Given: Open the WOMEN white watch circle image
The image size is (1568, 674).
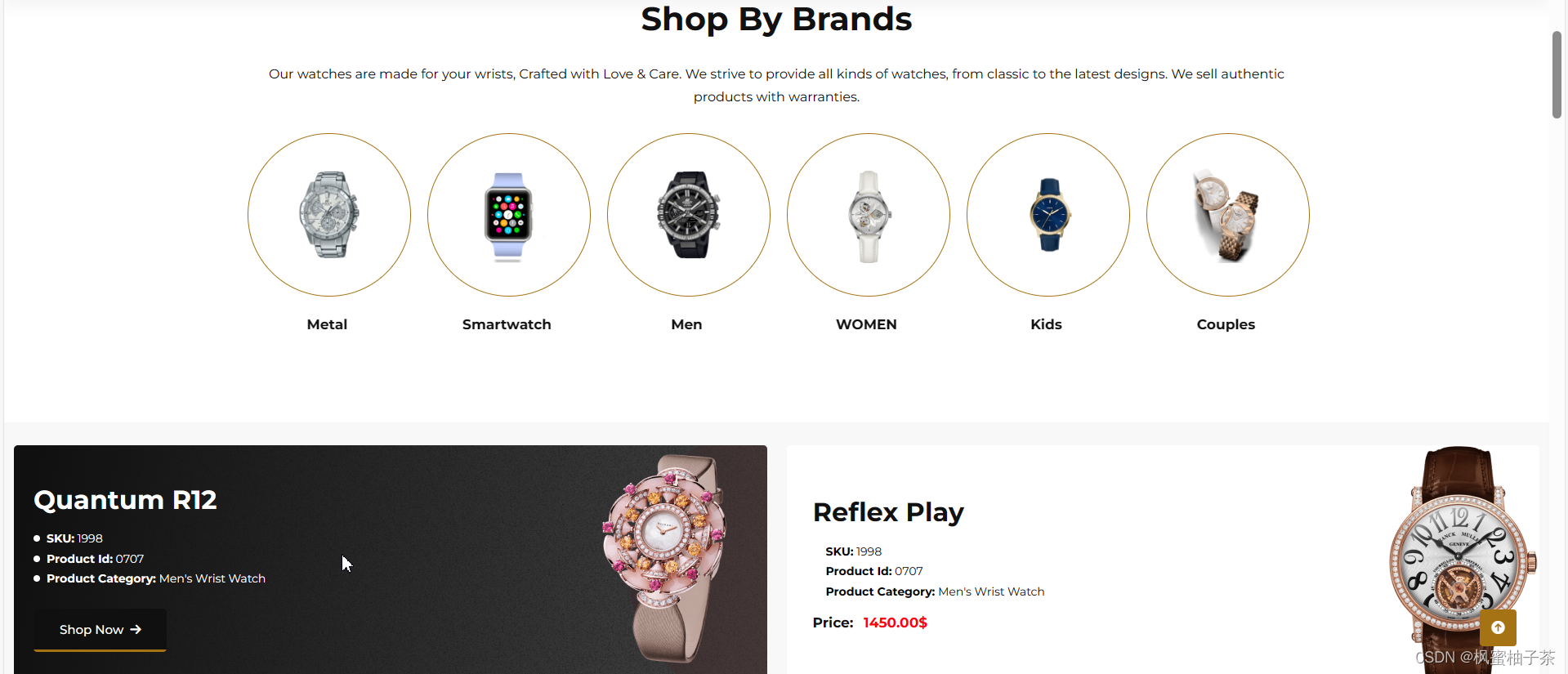Looking at the screenshot, I should pos(869,215).
